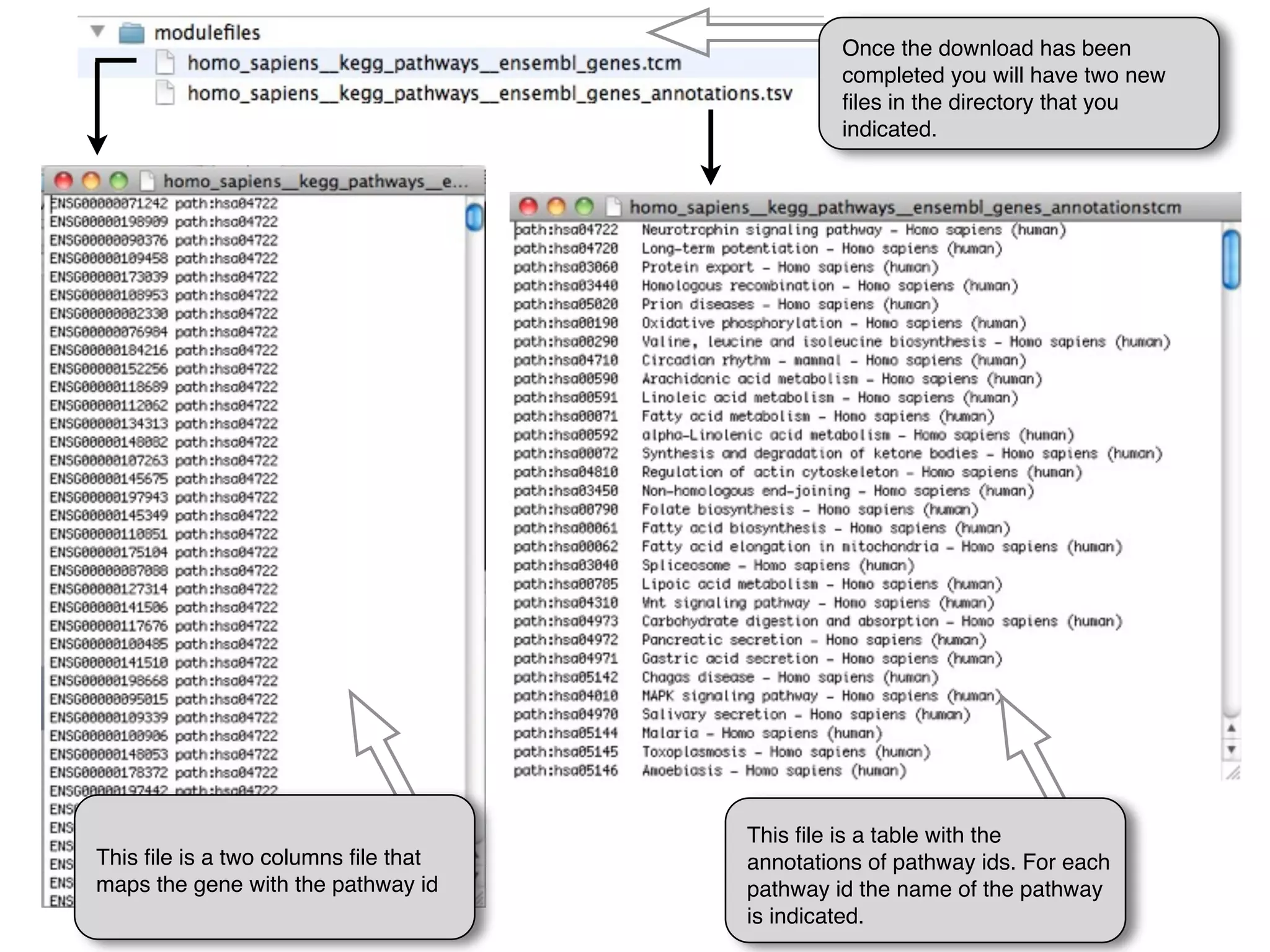The height and width of the screenshot is (952, 1270).
Task: Click document proxy icon in left window title
Action: pos(147,180)
